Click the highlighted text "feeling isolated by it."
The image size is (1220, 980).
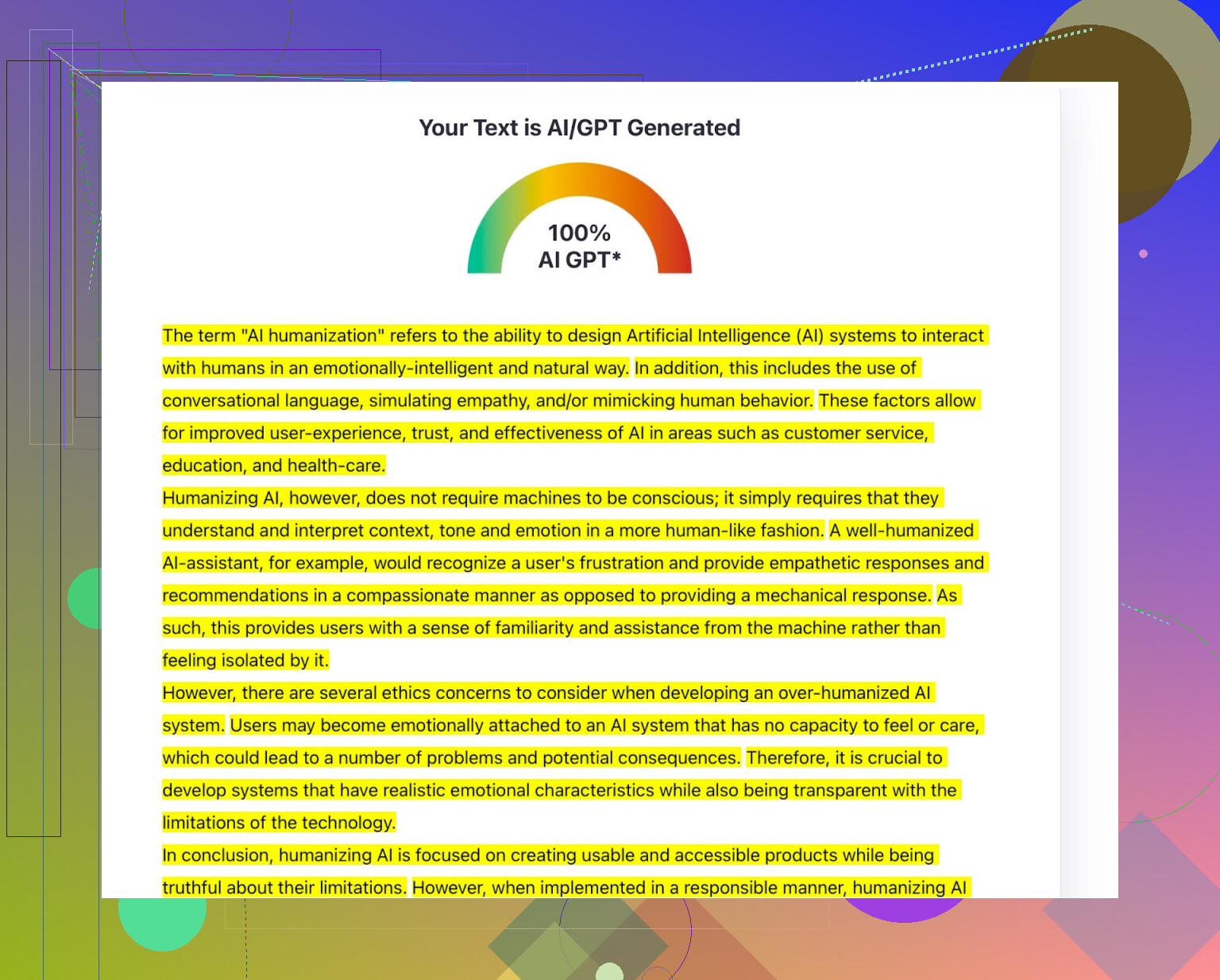(x=245, y=661)
